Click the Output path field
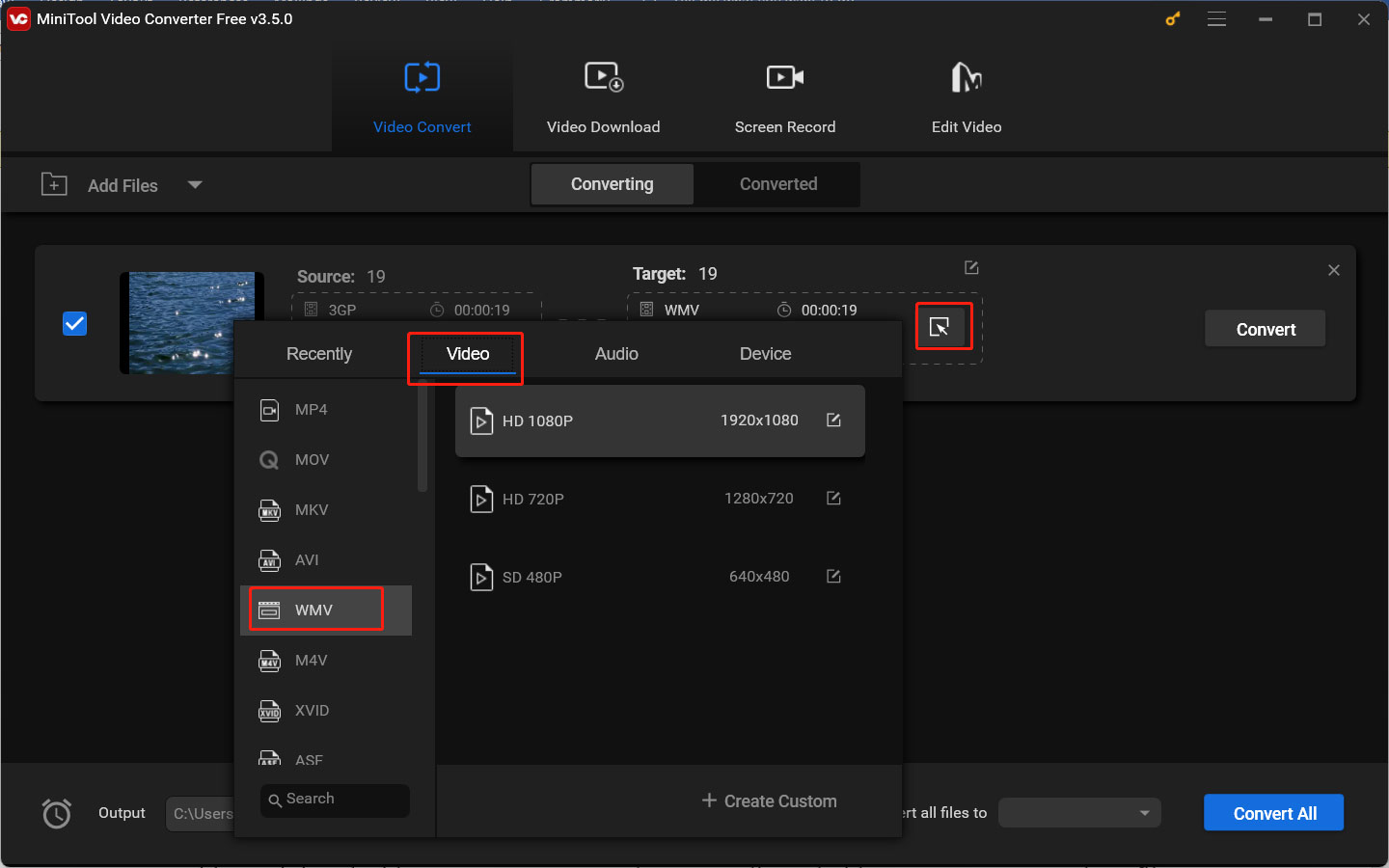1389x868 pixels. pos(200,814)
